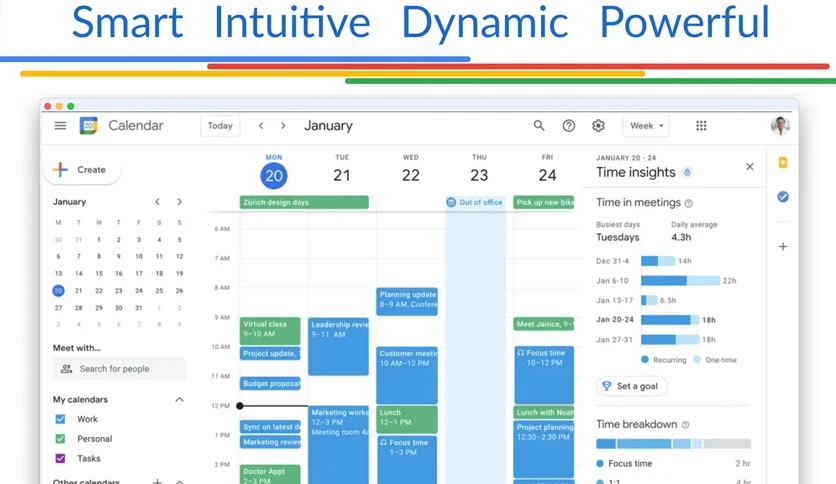Screen dimensions: 836x484
Task: Go to previous week arrow in header
Action: click(x=261, y=126)
